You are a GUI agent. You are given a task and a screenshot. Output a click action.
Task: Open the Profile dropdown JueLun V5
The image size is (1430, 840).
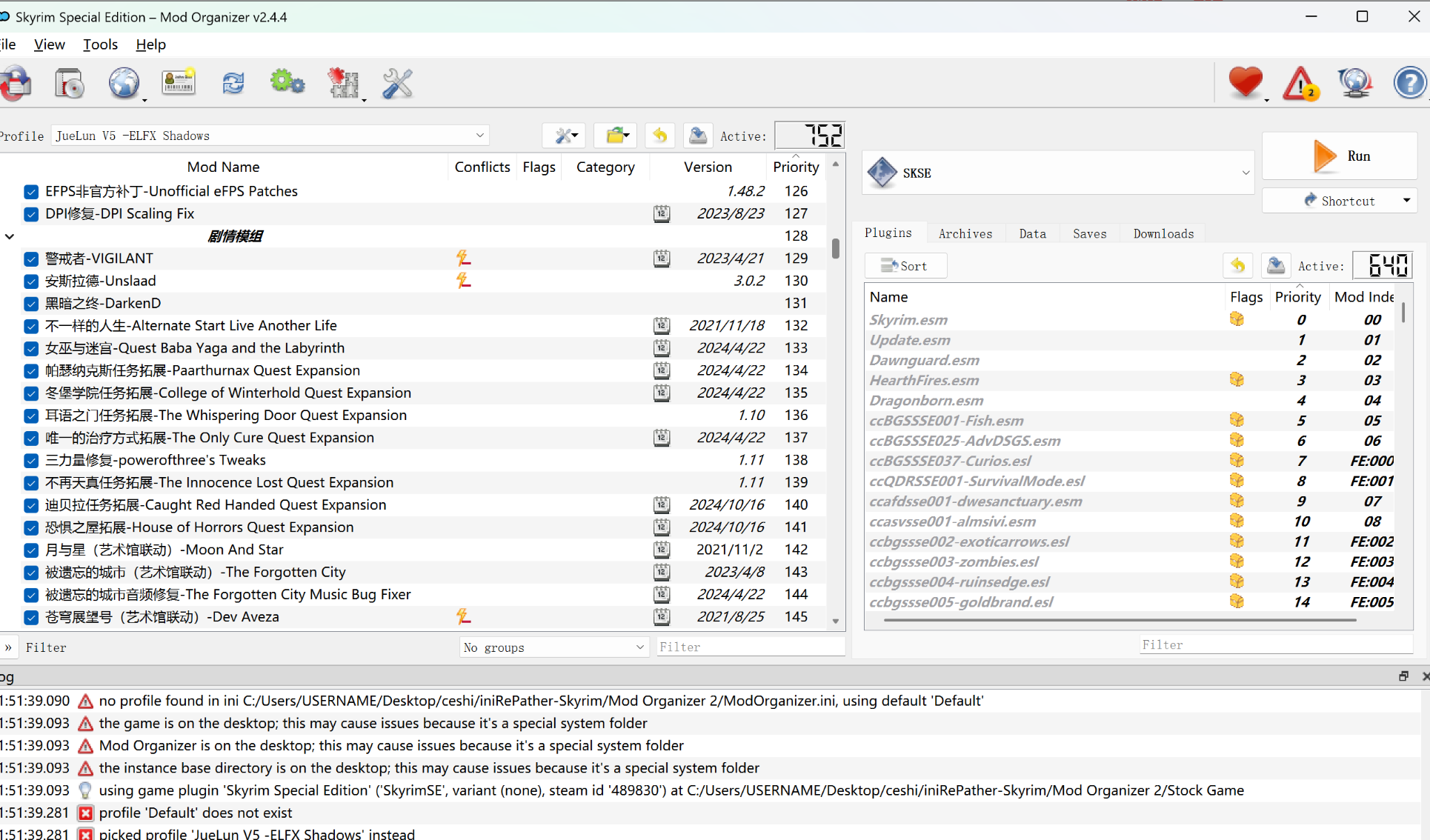(x=271, y=136)
